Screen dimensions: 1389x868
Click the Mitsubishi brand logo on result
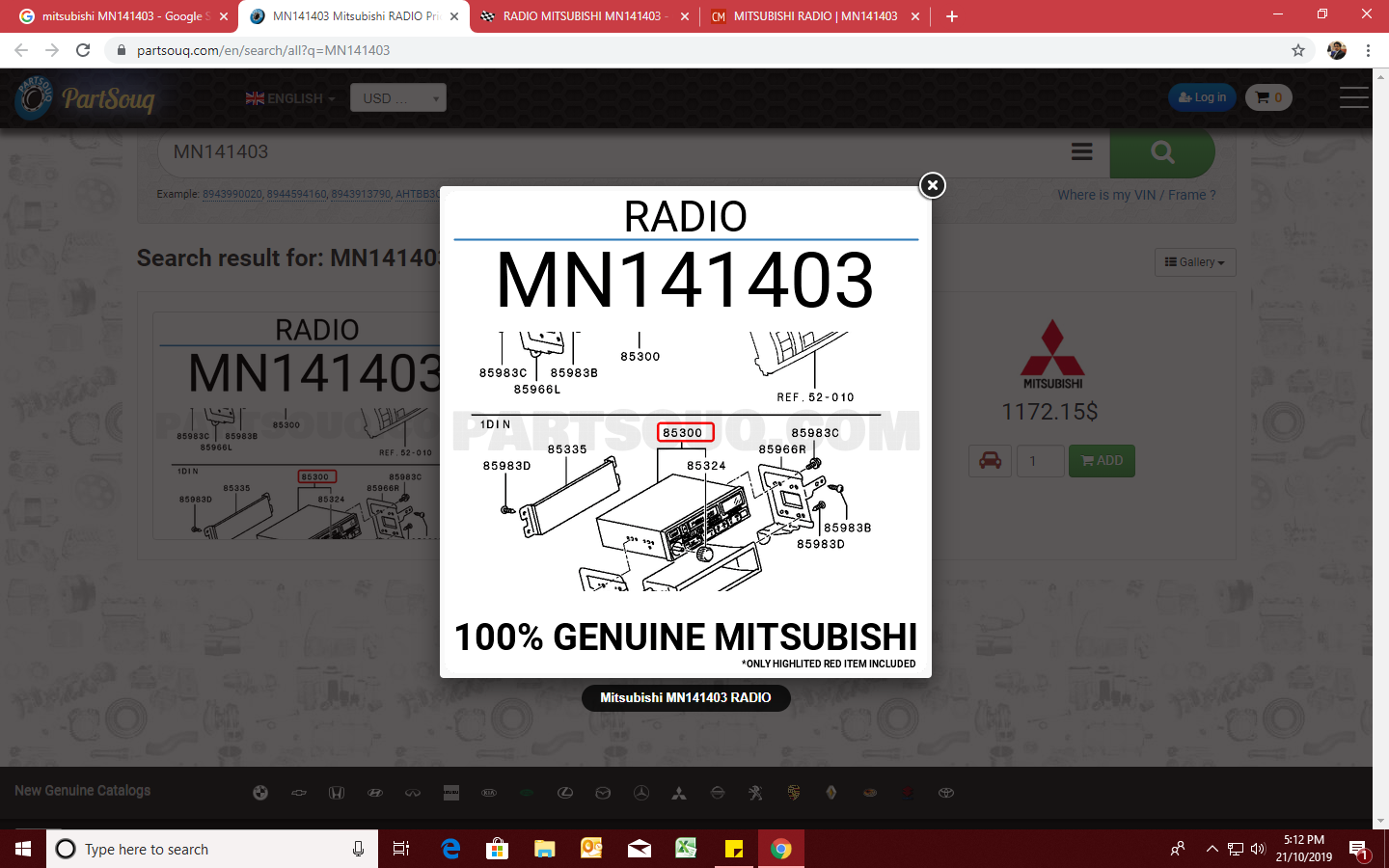pyautogui.click(x=1052, y=355)
